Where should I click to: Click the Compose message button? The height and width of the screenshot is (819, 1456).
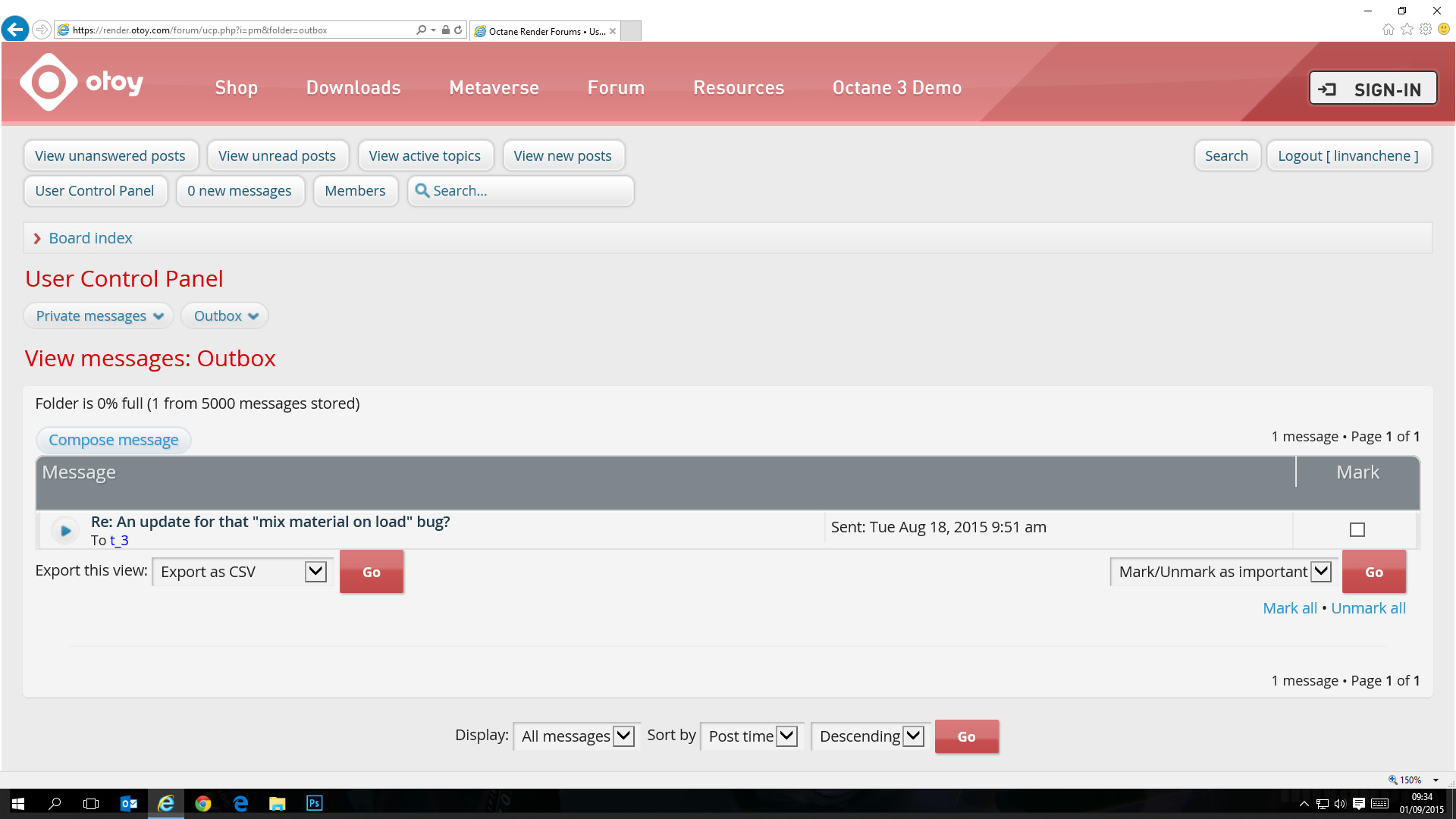pos(114,440)
